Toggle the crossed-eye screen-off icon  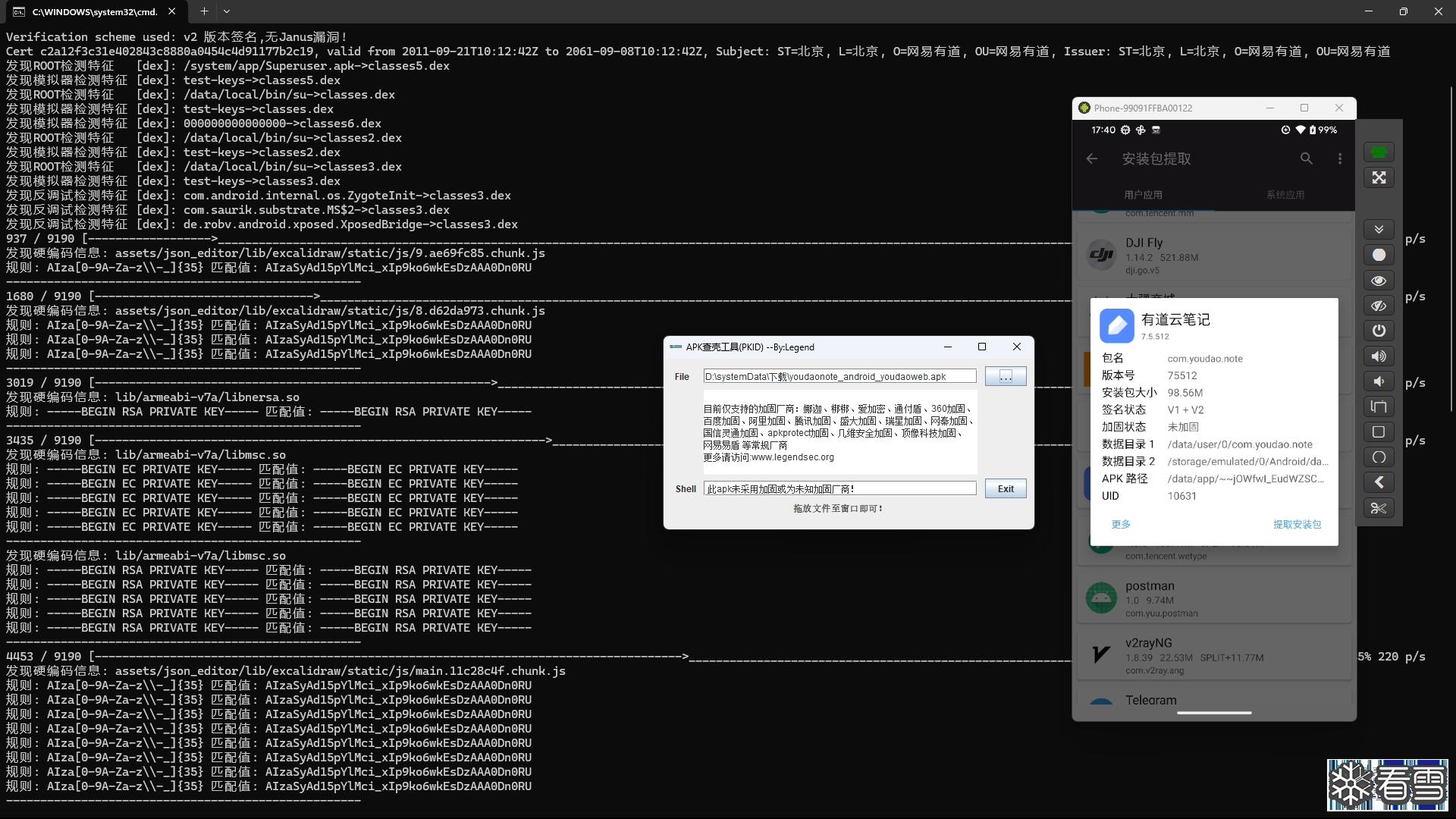[x=1379, y=306]
